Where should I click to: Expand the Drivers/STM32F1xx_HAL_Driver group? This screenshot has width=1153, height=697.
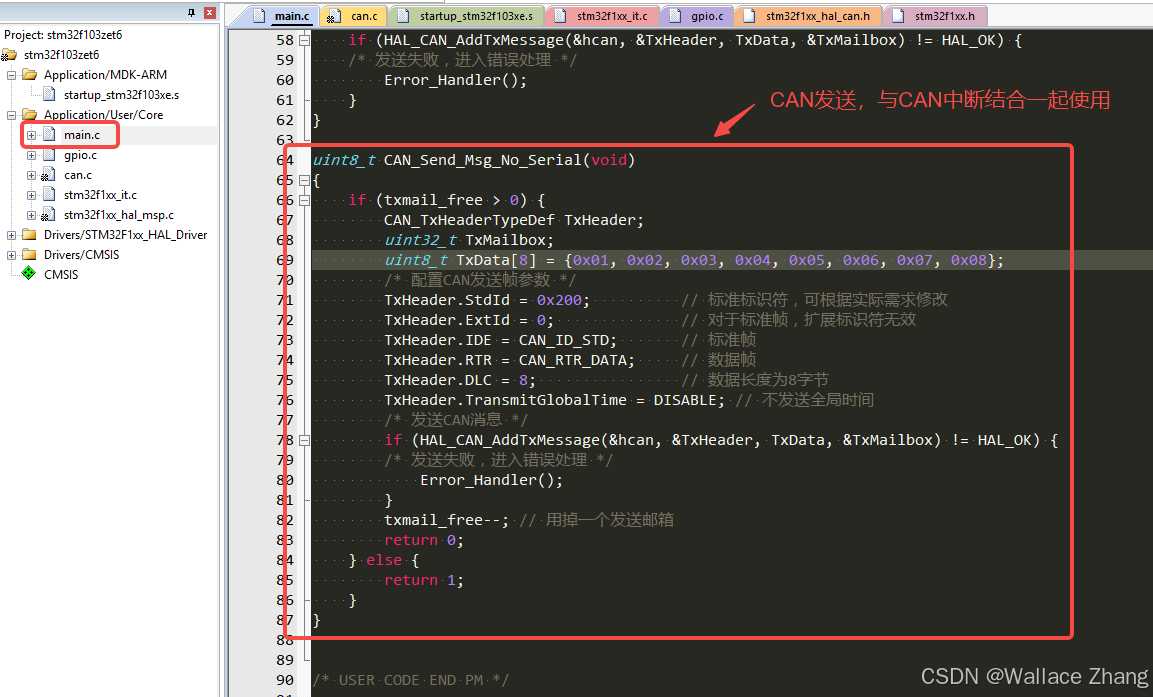(x=12, y=235)
